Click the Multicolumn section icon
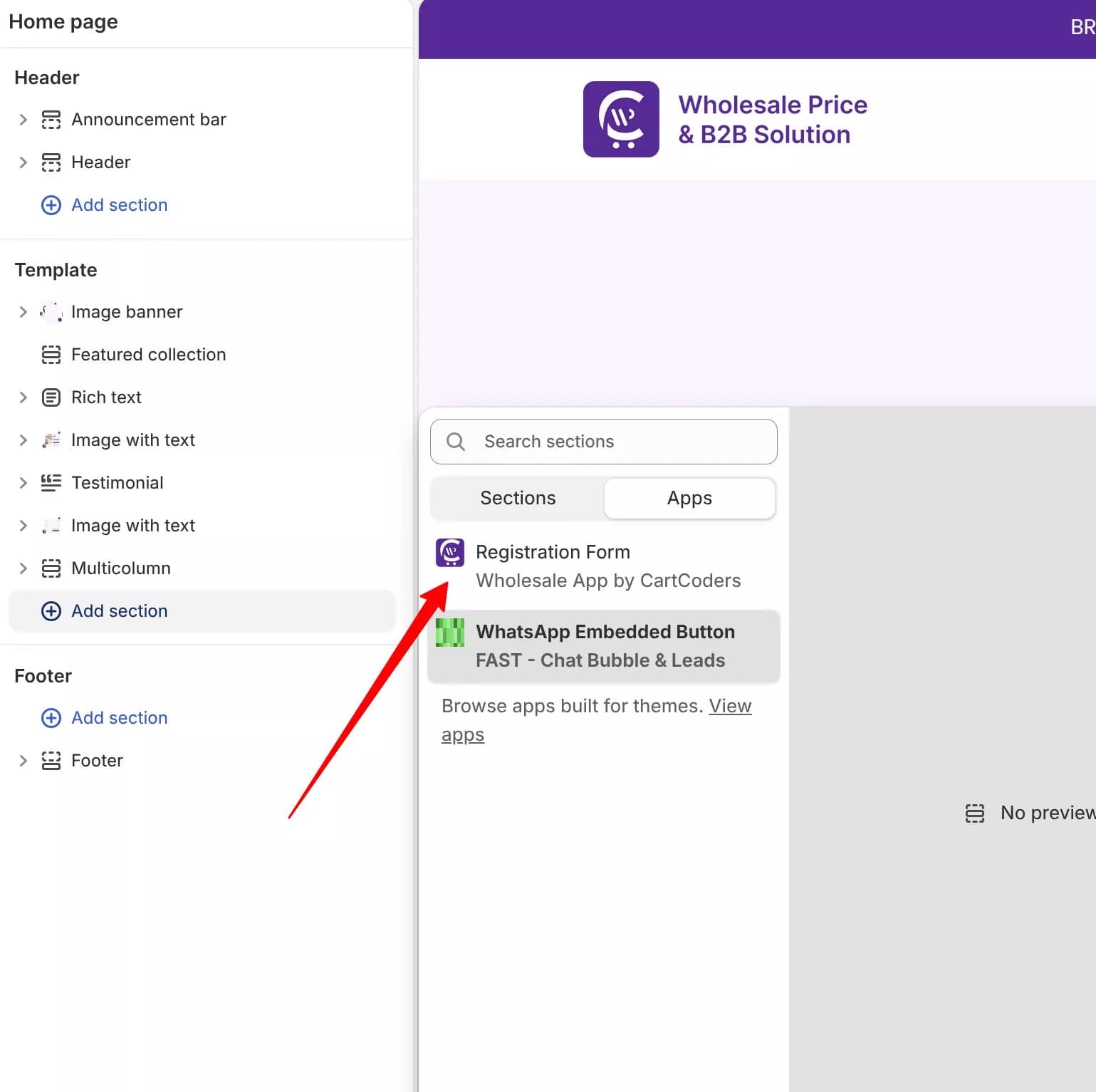Screen dimensions: 1096x1092 click(x=51, y=568)
